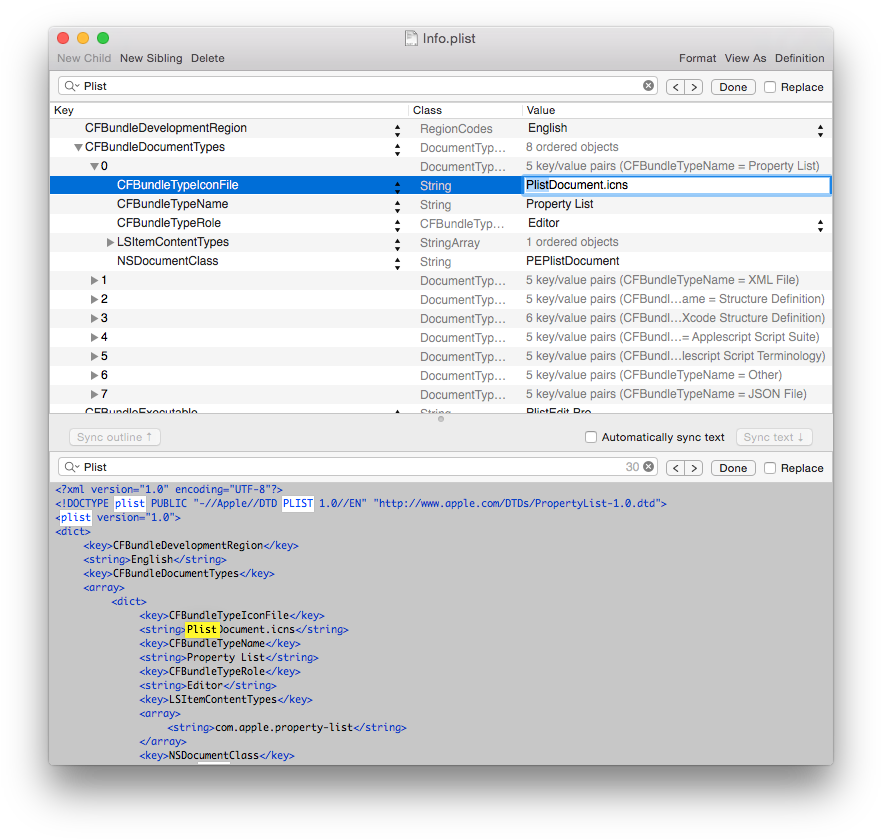Click 'com.apple.property-list' string in XML text

click(284, 727)
